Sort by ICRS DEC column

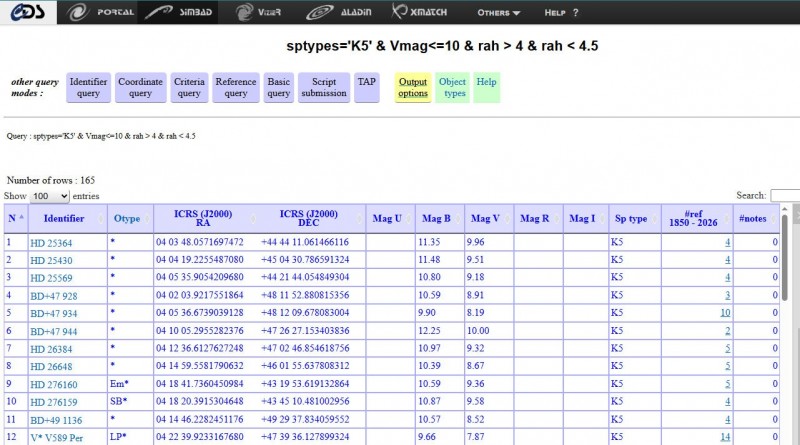coord(312,218)
